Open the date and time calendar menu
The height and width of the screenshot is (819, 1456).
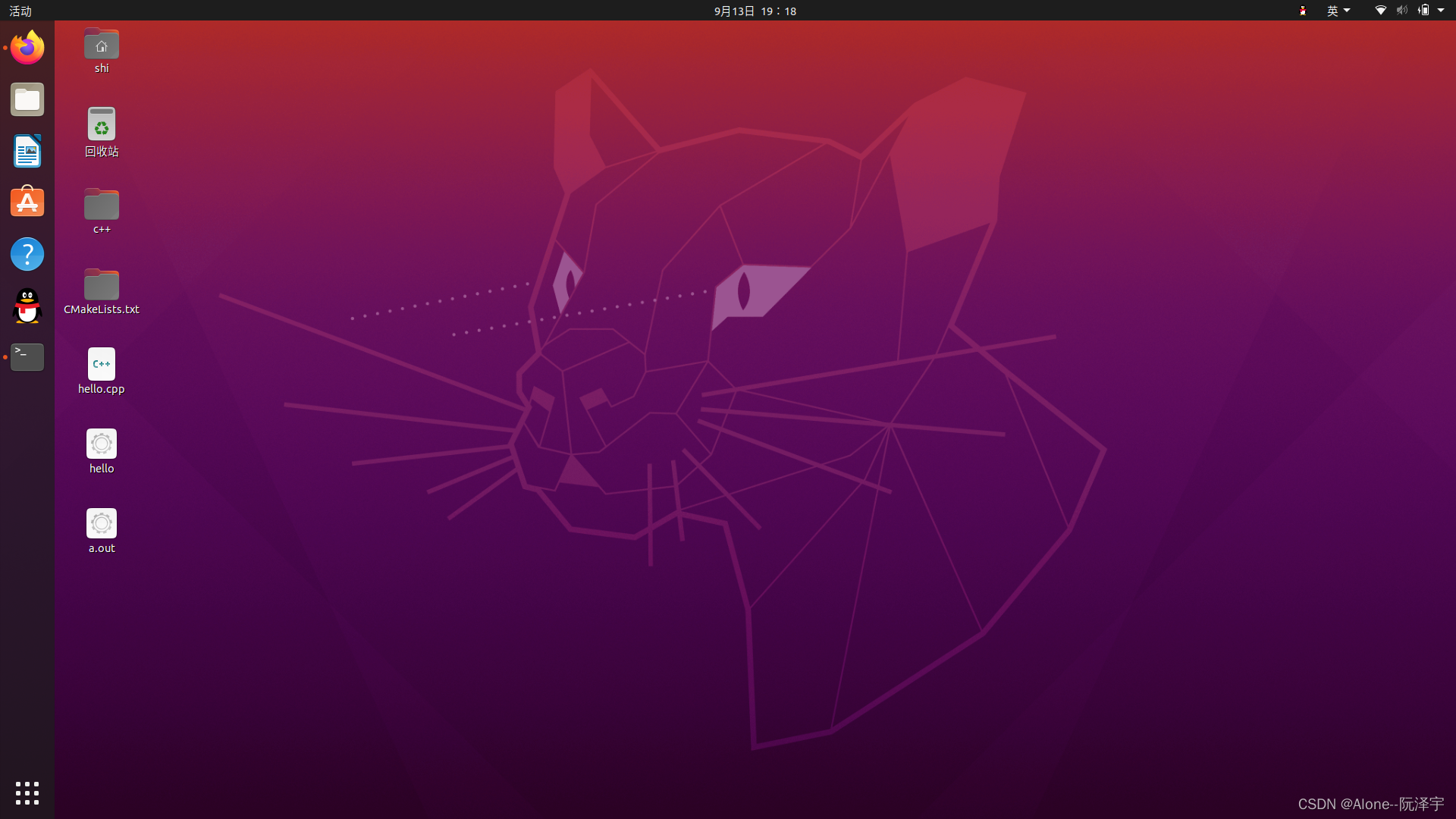click(x=755, y=11)
